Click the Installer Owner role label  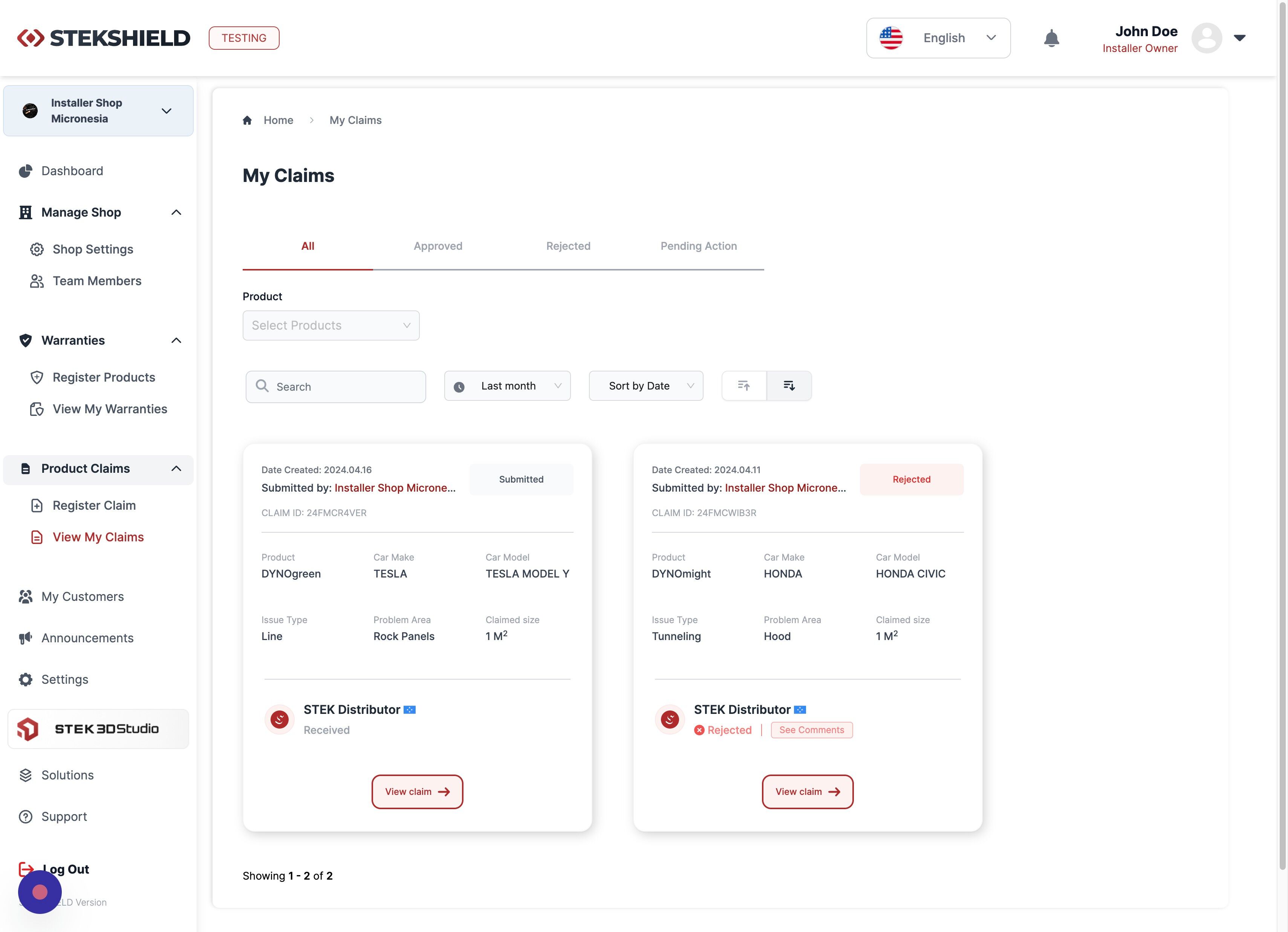tap(1140, 48)
